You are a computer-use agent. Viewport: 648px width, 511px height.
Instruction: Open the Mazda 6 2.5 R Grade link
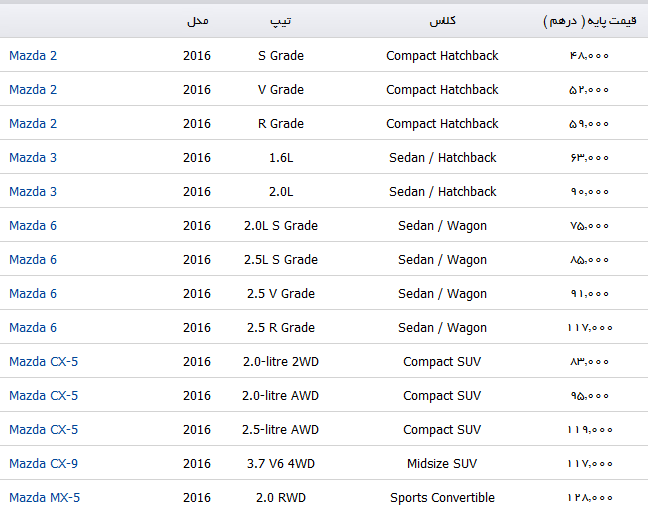[33, 327]
